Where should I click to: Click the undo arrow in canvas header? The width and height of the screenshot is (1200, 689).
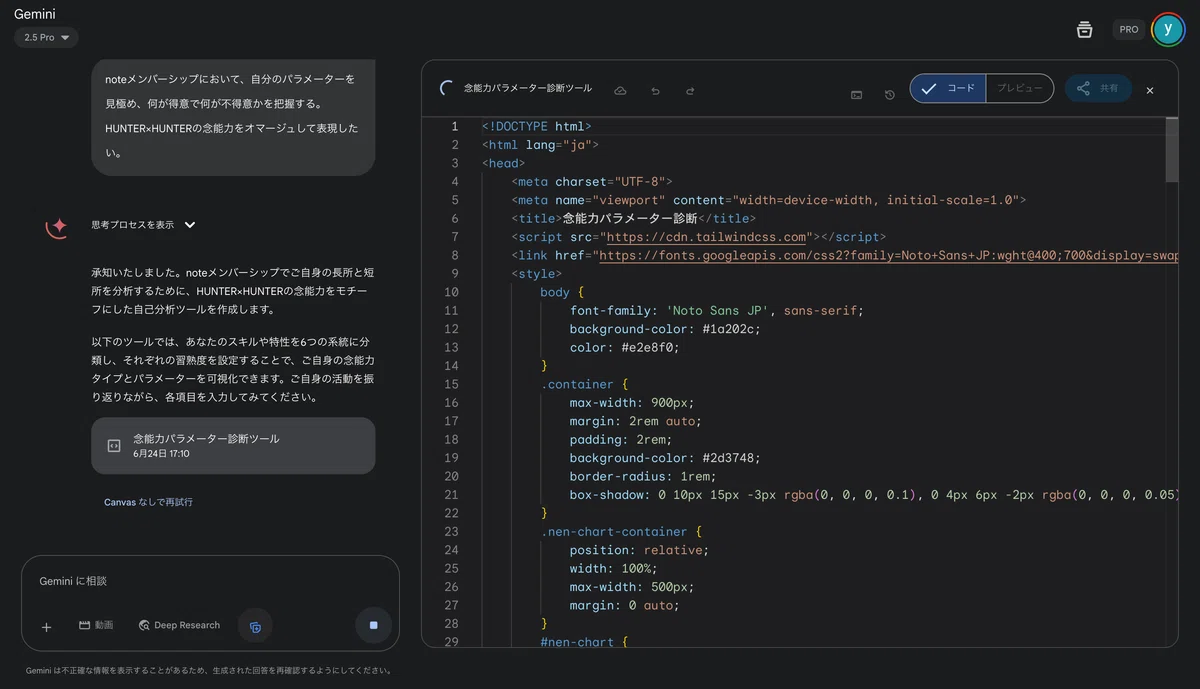point(655,90)
